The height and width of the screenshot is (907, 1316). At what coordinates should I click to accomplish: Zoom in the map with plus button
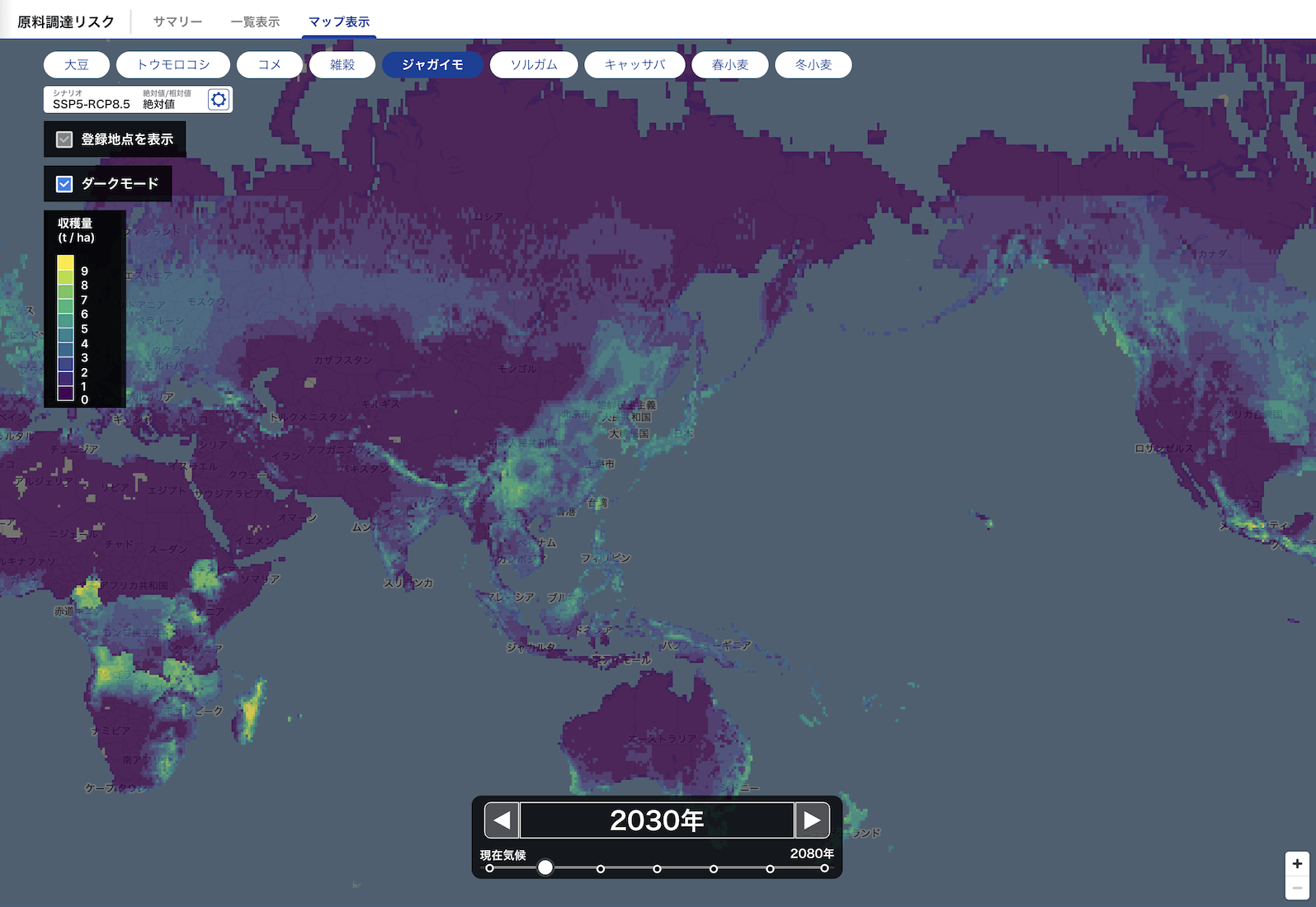(x=1297, y=863)
